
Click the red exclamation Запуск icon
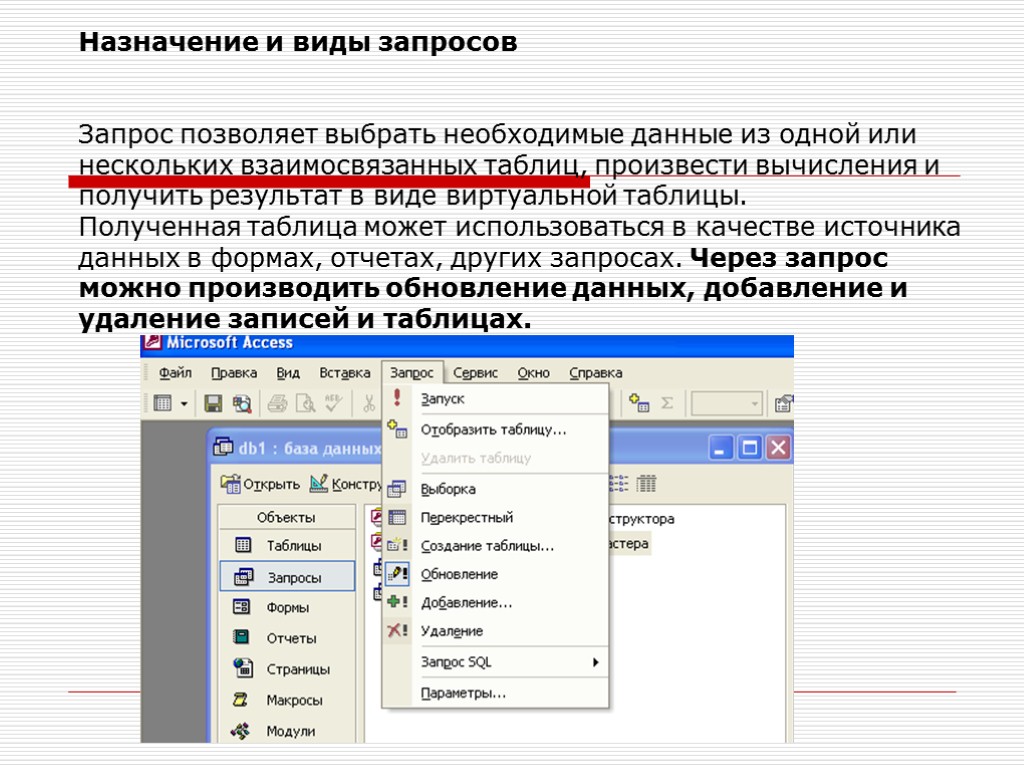[396, 398]
